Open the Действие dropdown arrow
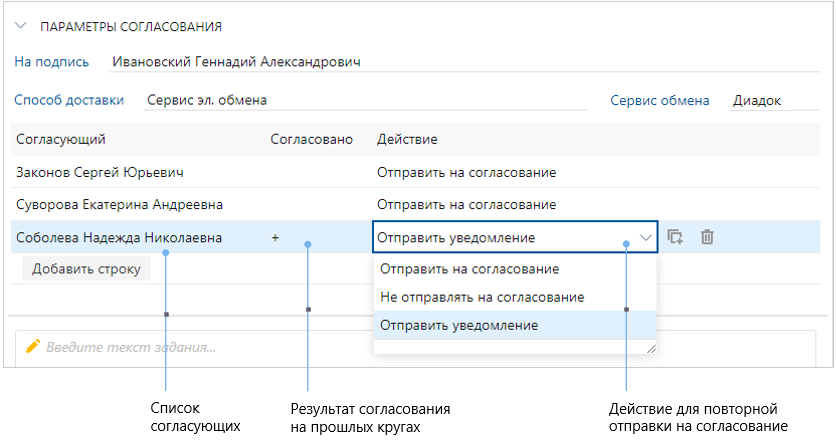Image resolution: width=836 pixels, height=443 pixels. pyautogui.click(x=645, y=238)
